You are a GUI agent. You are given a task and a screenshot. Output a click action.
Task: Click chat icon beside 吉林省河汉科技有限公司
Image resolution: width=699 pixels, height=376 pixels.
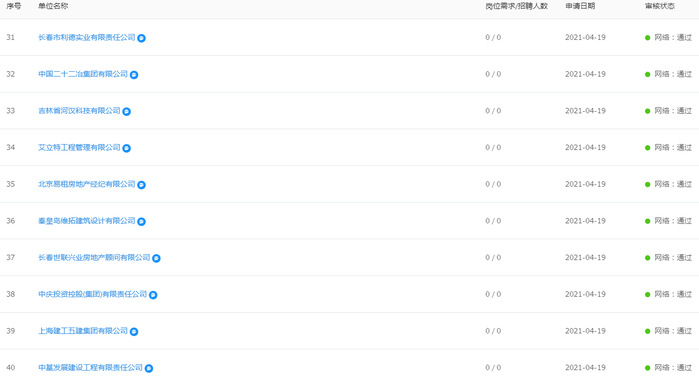click(127, 112)
